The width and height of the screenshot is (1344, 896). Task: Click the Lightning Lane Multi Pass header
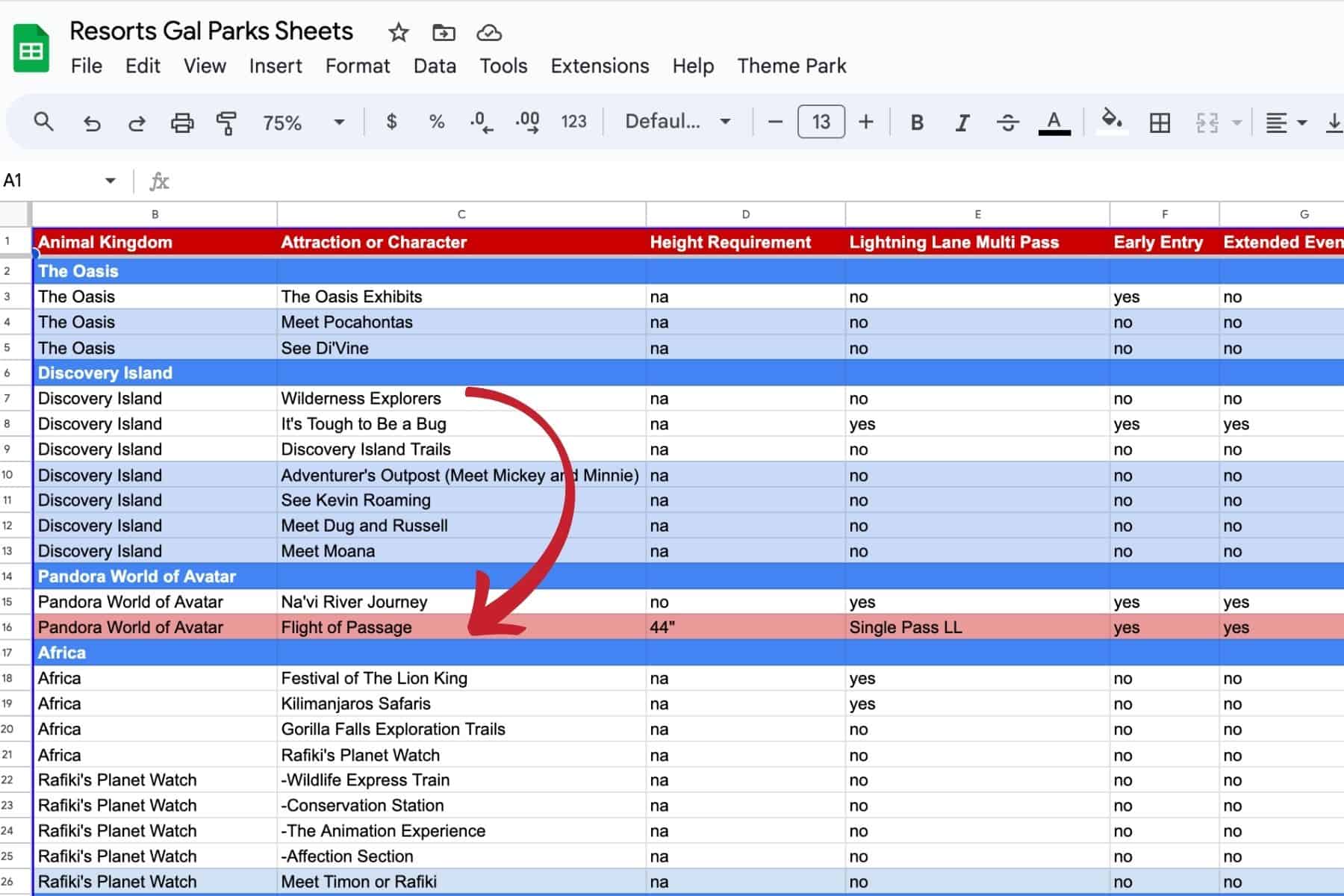tap(977, 242)
